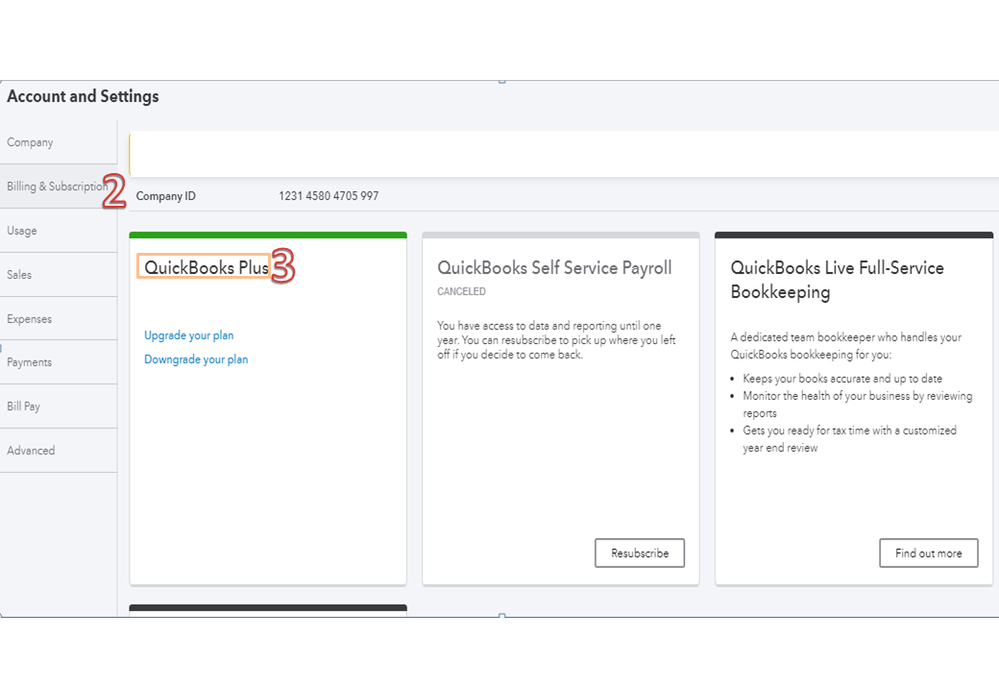Open the Advanced settings tab

[x=31, y=451]
